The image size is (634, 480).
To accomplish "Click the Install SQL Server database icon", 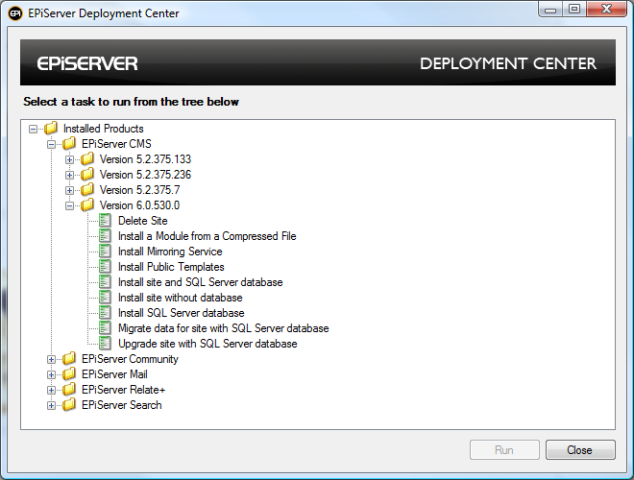I will (x=106, y=313).
